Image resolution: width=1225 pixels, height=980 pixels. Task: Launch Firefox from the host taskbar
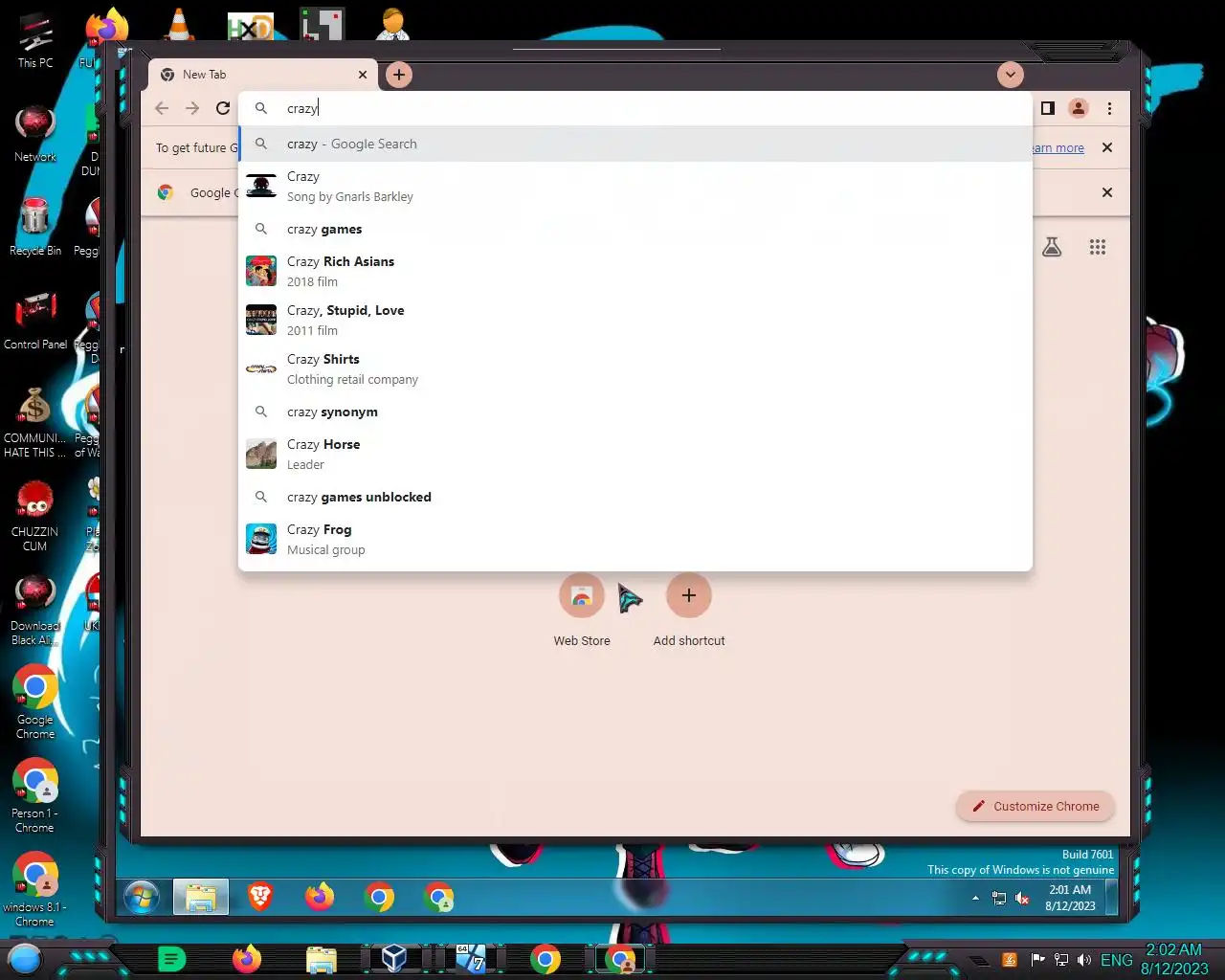247,959
